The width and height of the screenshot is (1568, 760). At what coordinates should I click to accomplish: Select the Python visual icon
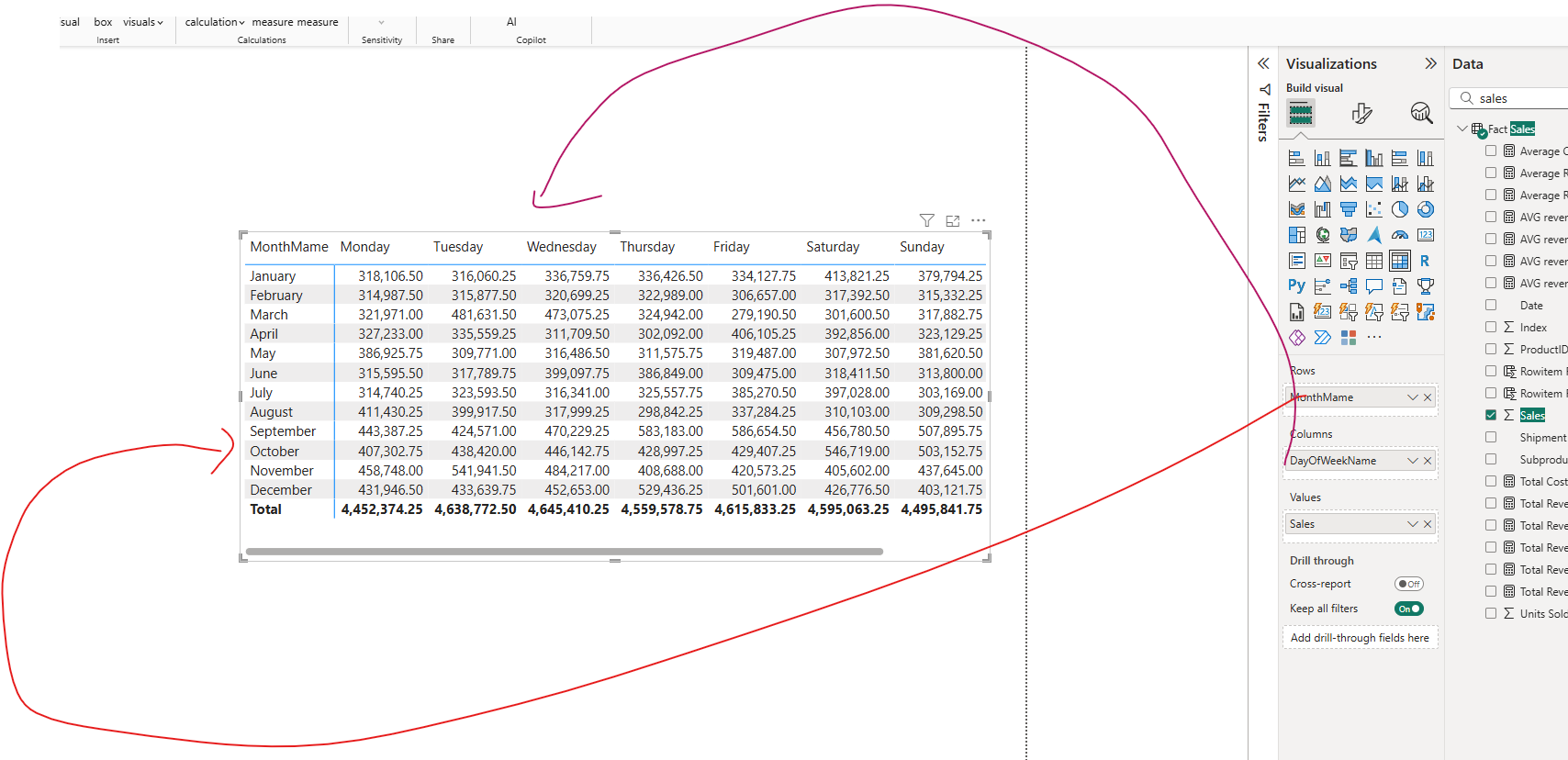[1296, 286]
